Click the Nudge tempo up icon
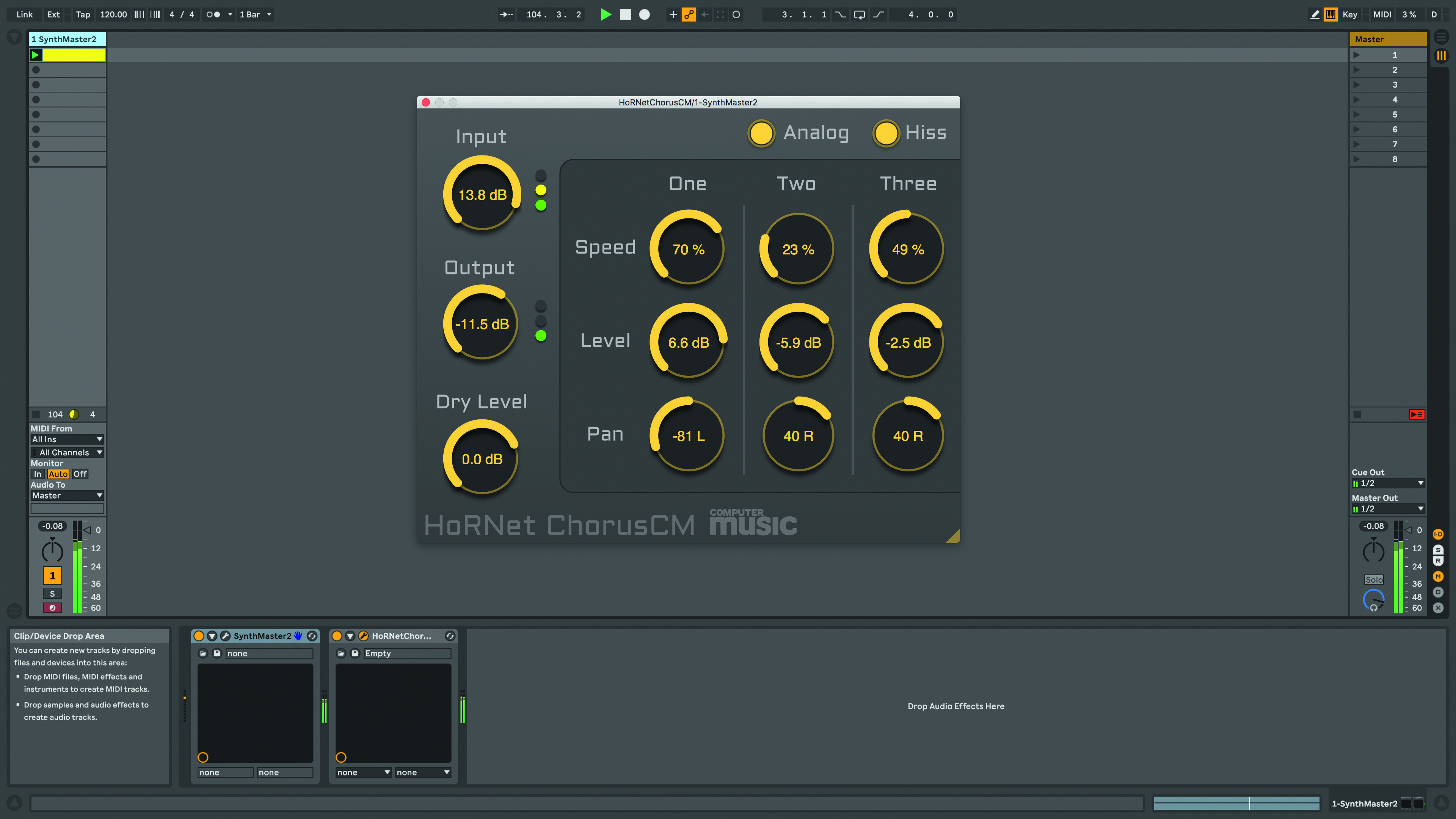The height and width of the screenshot is (819, 1456). click(x=155, y=15)
